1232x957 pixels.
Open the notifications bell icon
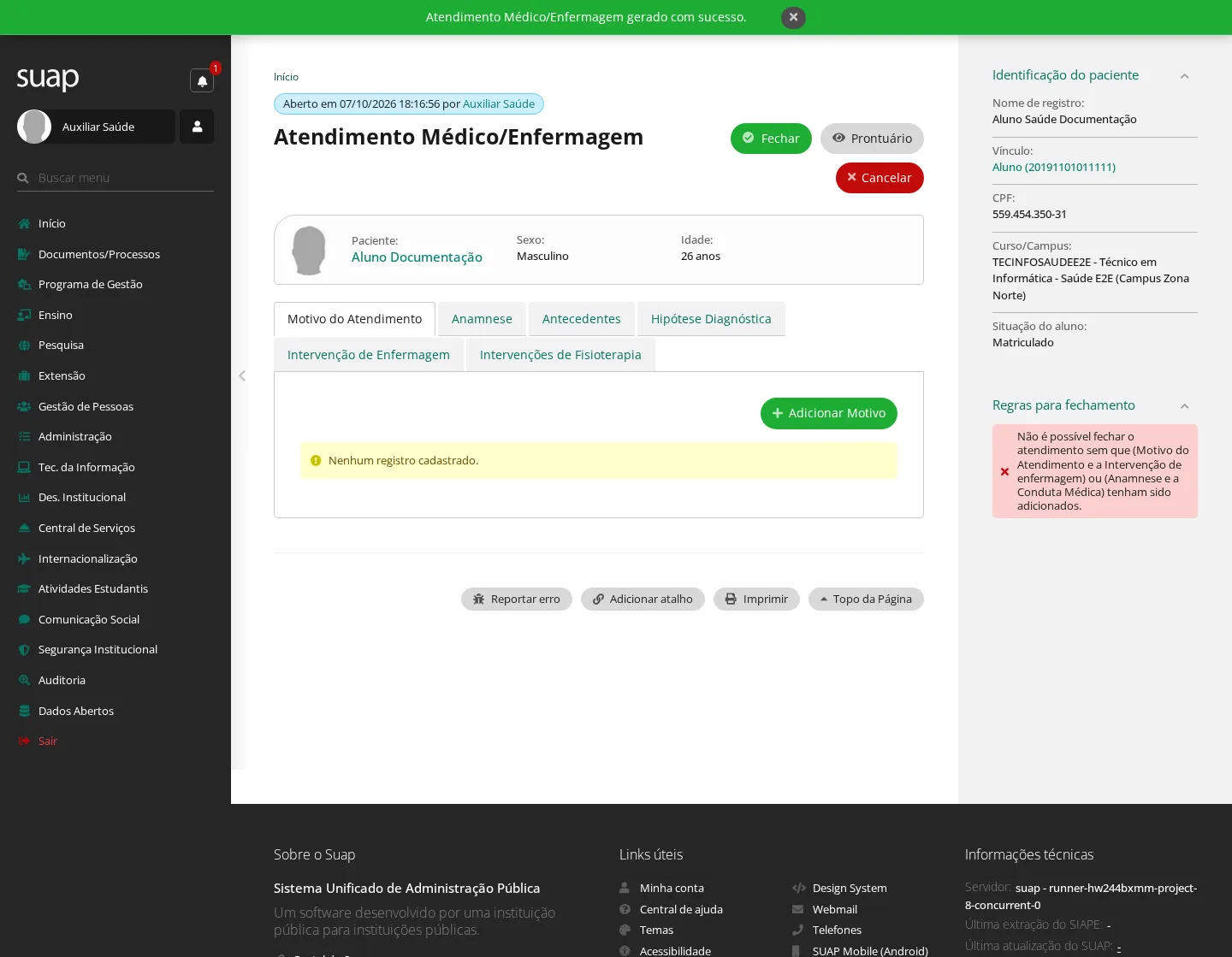[x=202, y=80]
